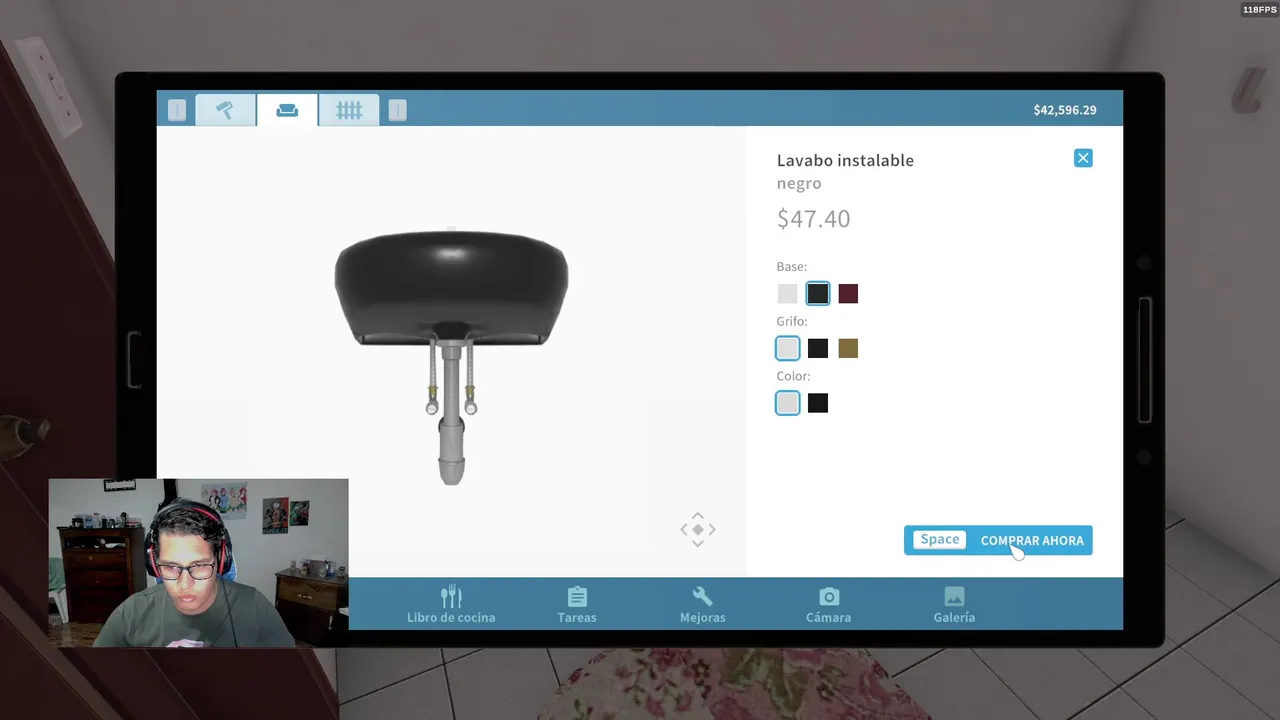Viewport: 1280px width, 720px height.
Task: Select the furniture sofa tab
Action: tap(287, 110)
